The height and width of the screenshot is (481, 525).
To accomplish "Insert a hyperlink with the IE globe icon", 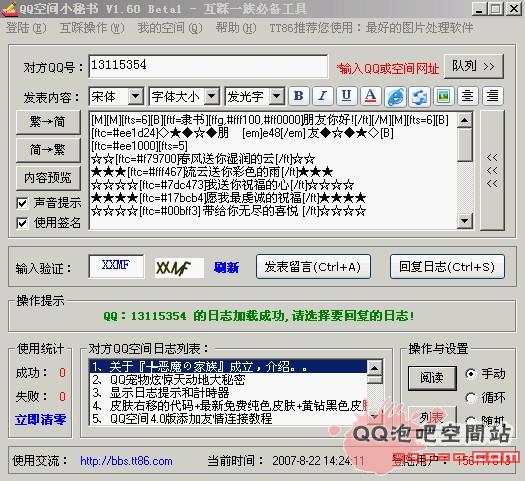I will click(395, 97).
